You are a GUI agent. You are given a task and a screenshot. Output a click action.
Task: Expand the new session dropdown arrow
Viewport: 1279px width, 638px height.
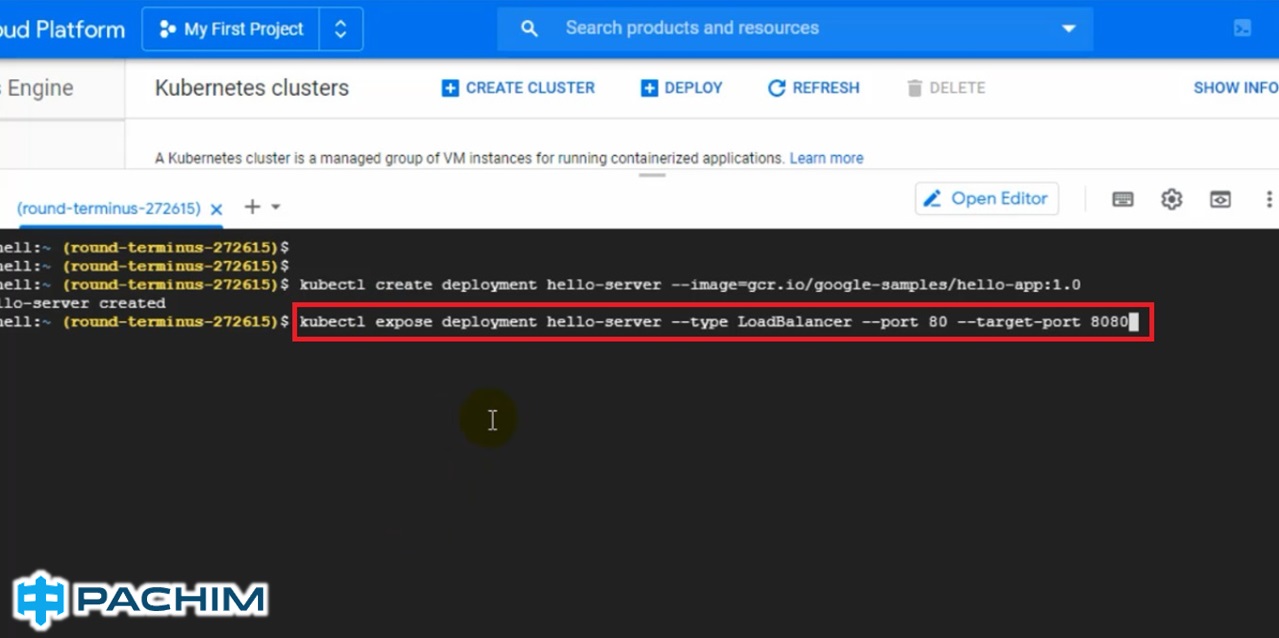pyautogui.click(x=276, y=207)
